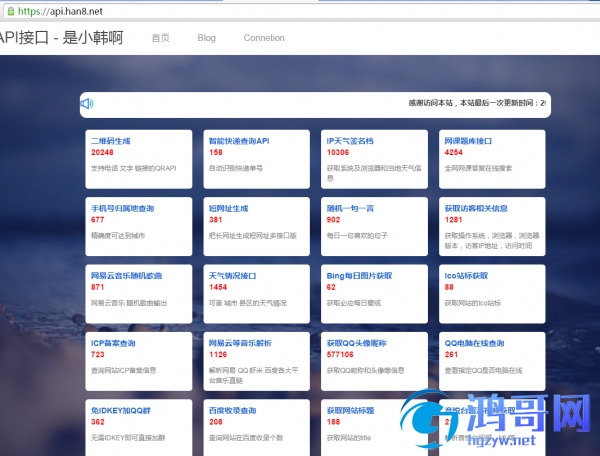The height and width of the screenshot is (456, 600).
Task: Open the 首页 navigation item
Action: [160, 38]
